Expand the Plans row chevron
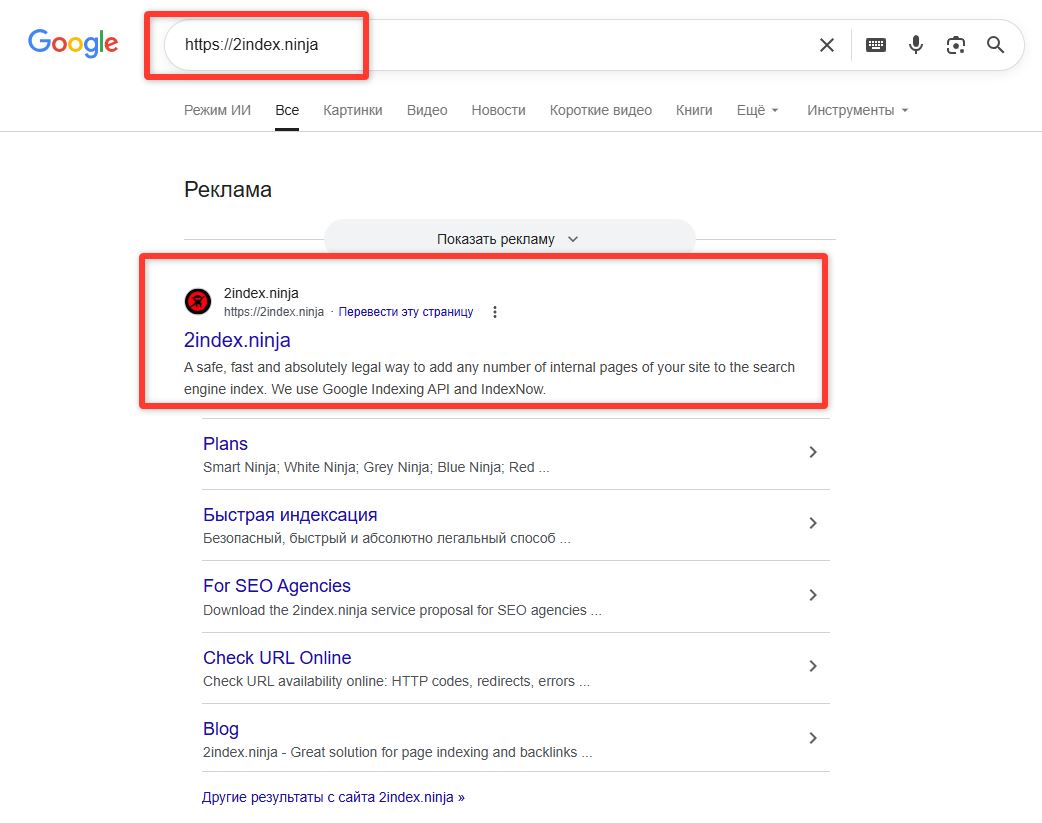 tap(813, 452)
